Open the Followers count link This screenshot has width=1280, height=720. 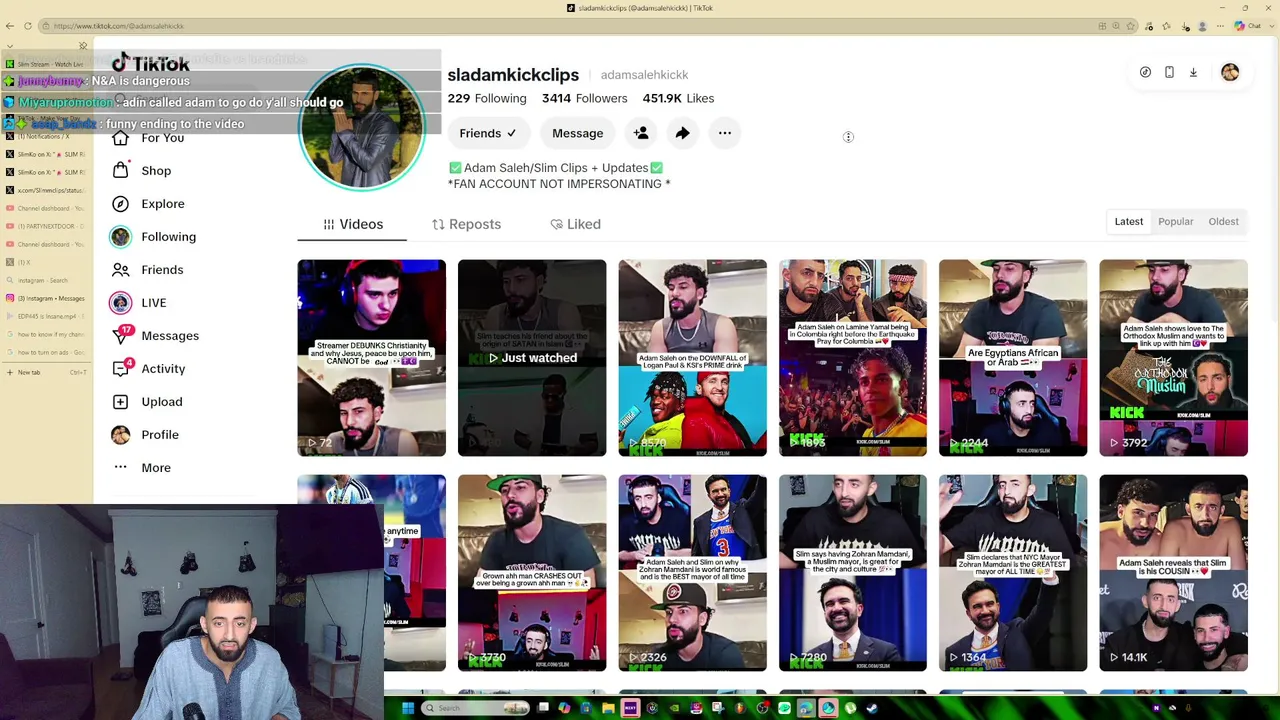(x=585, y=98)
